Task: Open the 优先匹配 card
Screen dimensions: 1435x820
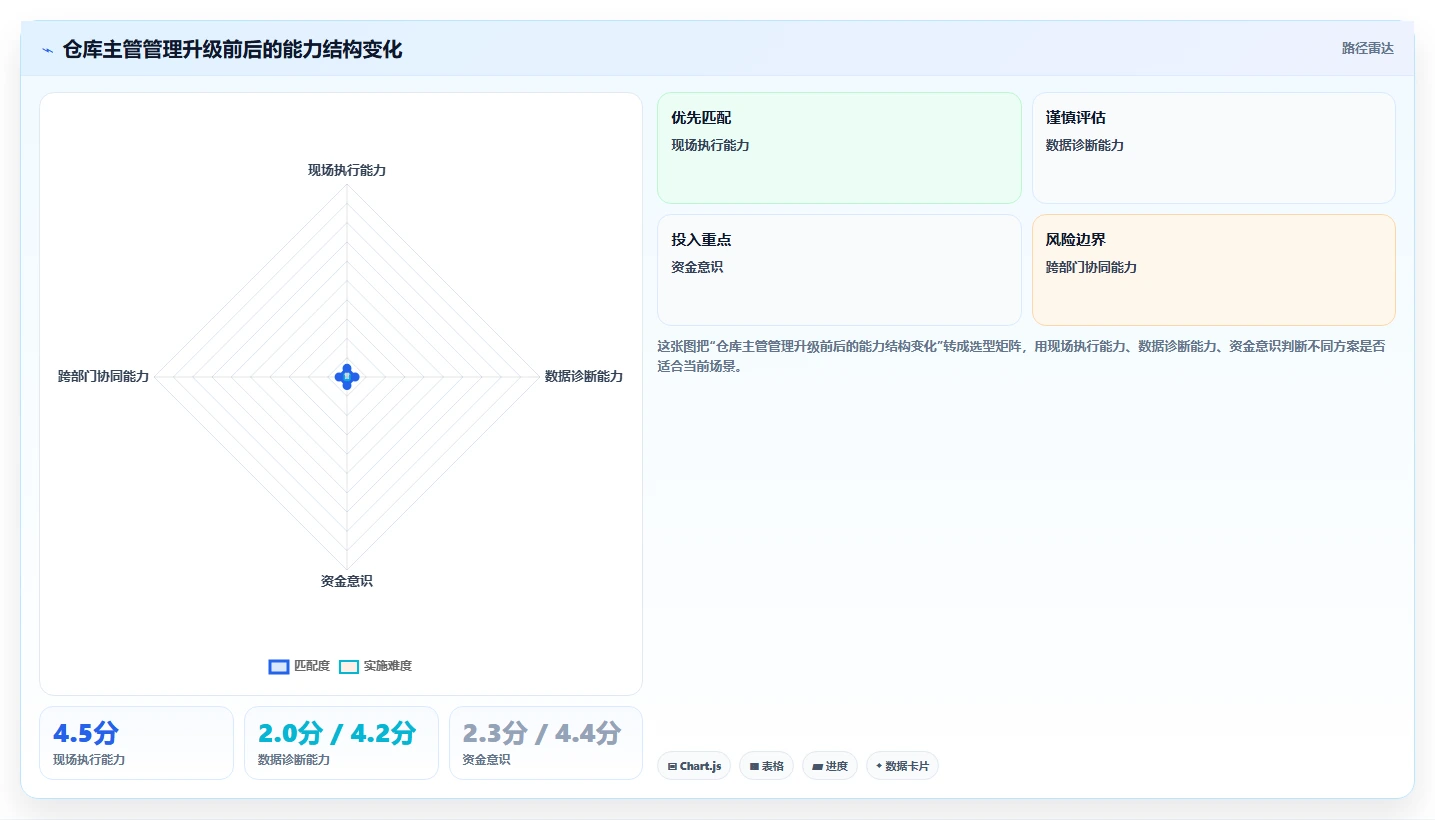Action: point(839,148)
